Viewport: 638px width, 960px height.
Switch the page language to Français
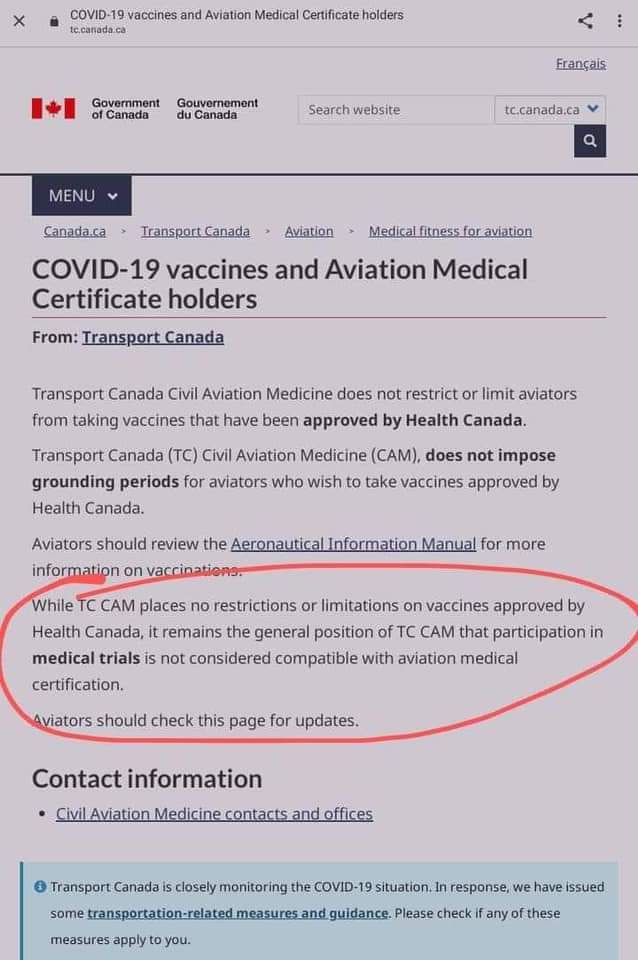(580, 63)
